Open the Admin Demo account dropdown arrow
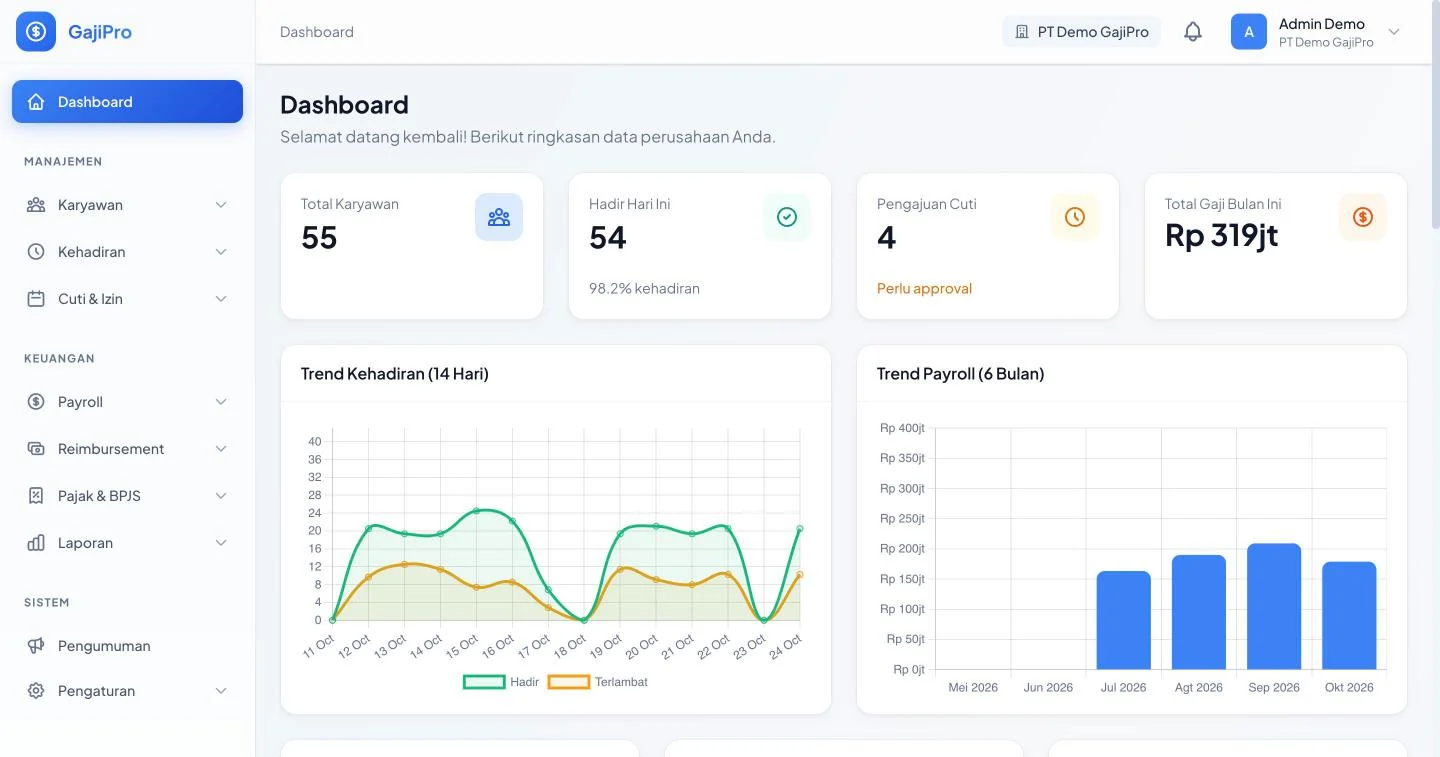Screen dimensions: 1440x757 (x=1394, y=32)
